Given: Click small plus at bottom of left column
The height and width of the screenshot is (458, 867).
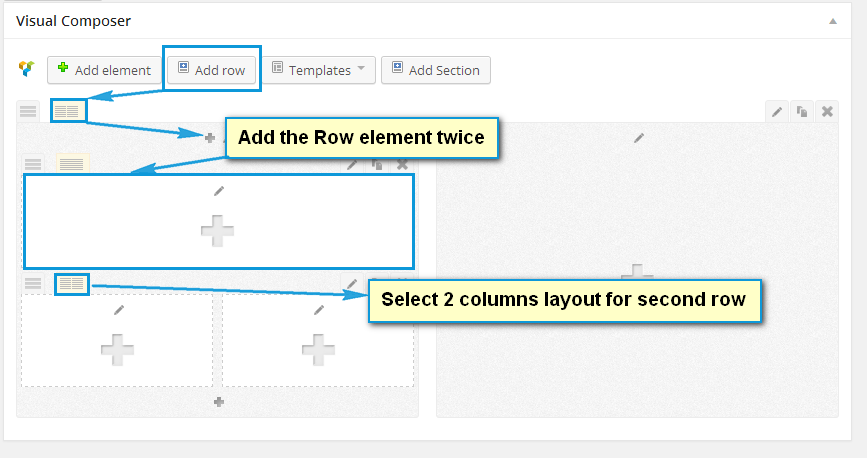Looking at the screenshot, I should tap(219, 402).
